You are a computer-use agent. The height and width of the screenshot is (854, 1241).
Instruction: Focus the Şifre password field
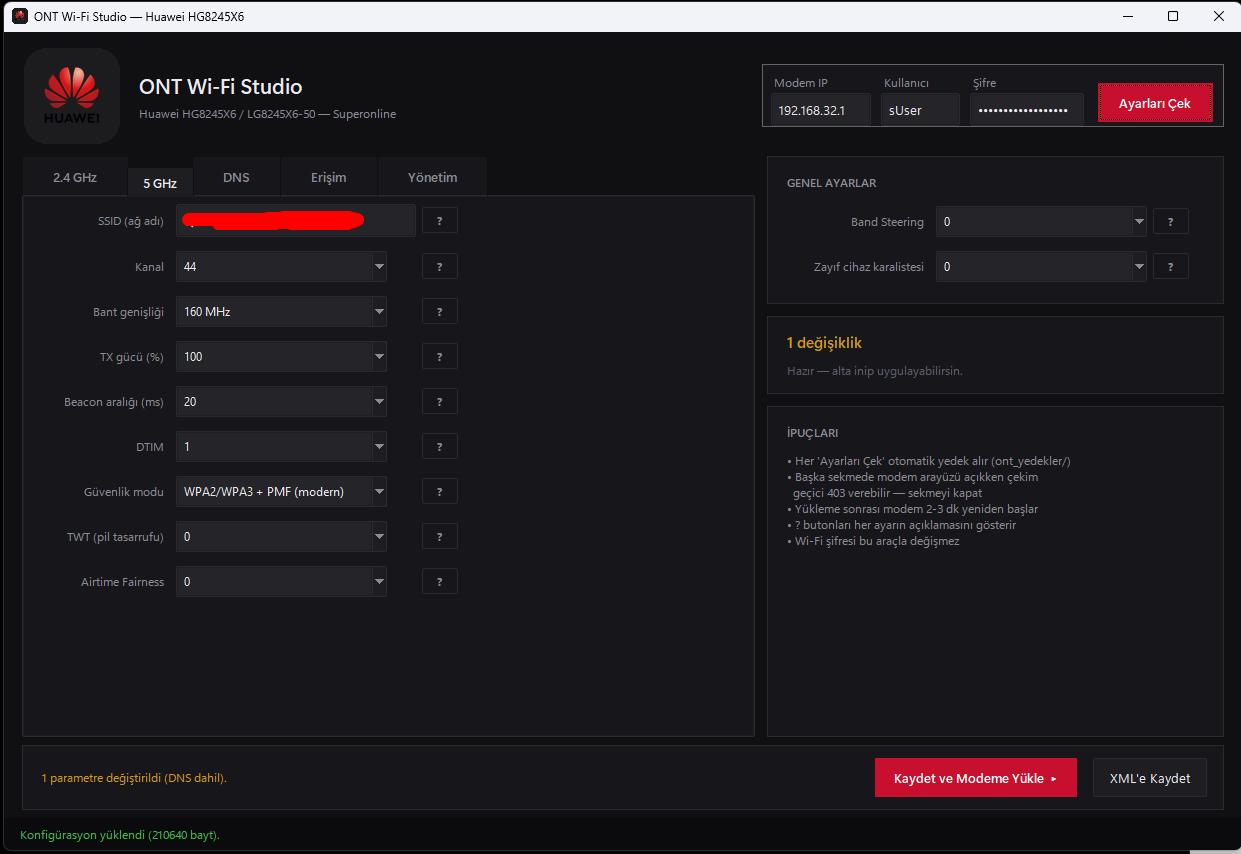click(1026, 110)
